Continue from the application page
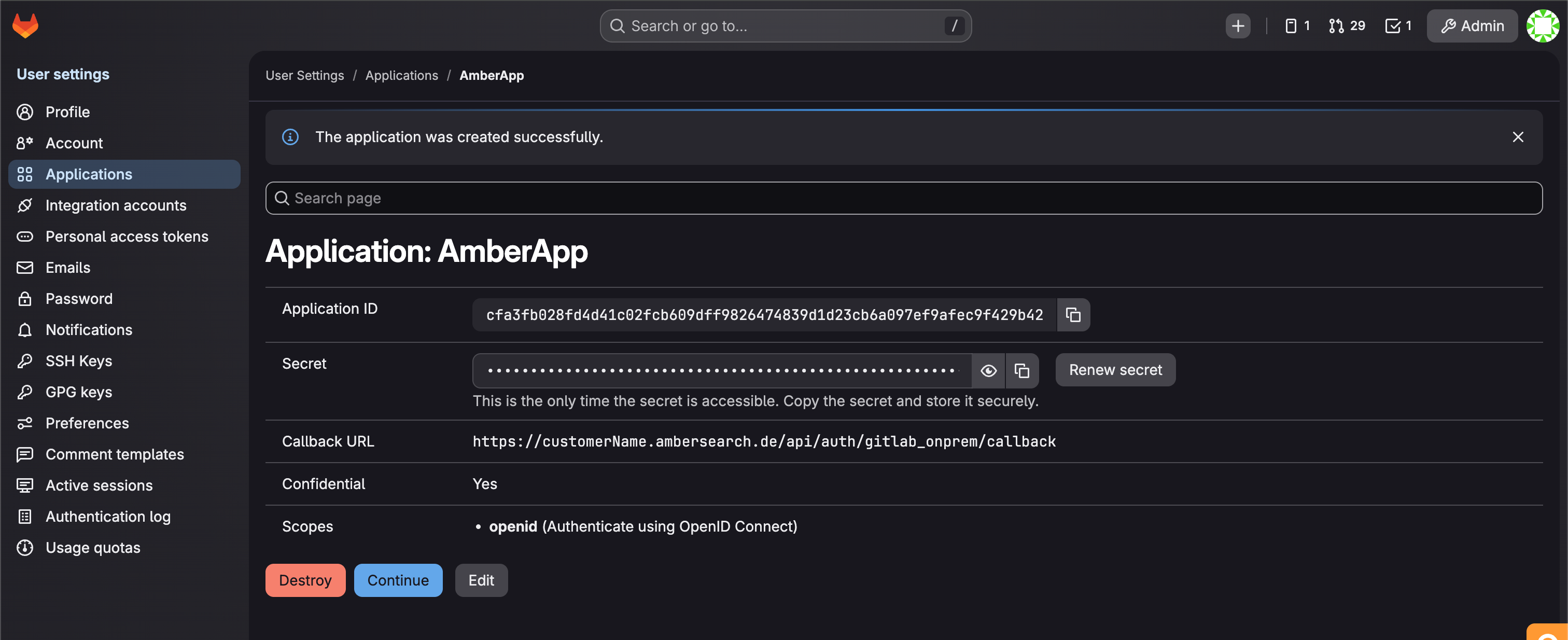This screenshot has height=640, width=1568. pyautogui.click(x=398, y=580)
